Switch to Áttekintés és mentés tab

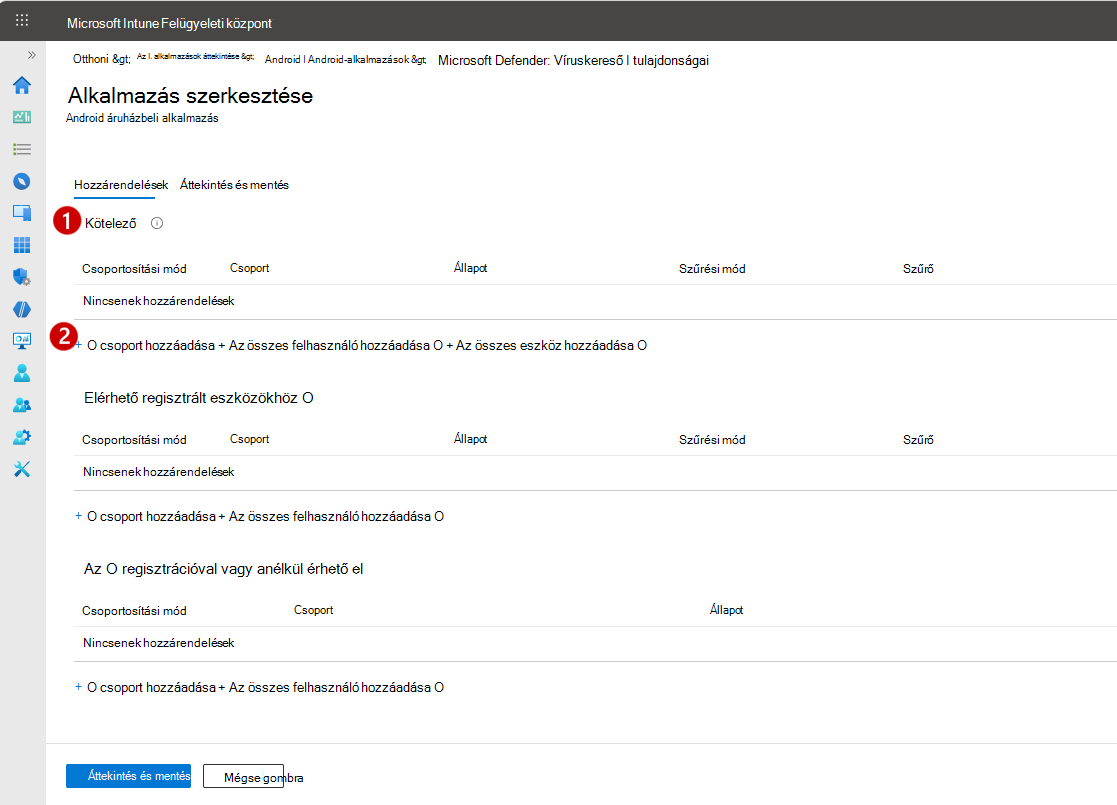(x=234, y=185)
